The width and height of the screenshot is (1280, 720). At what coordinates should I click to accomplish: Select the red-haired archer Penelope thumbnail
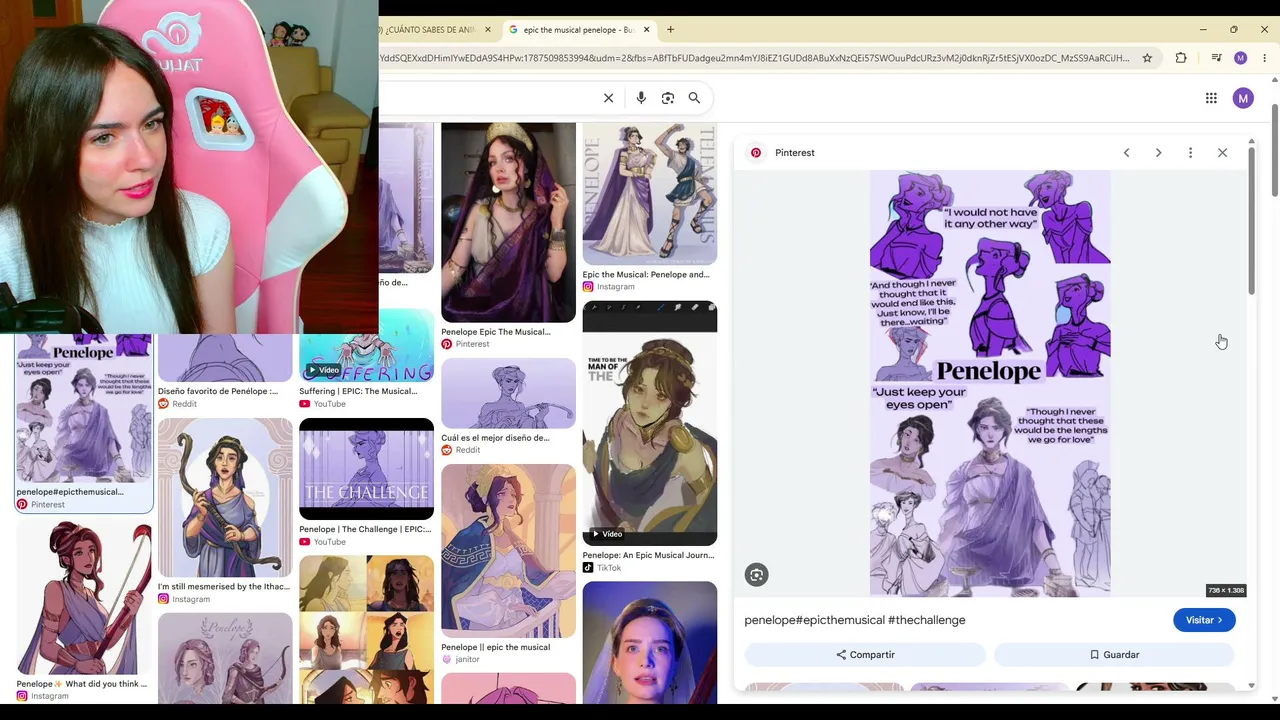click(x=84, y=597)
